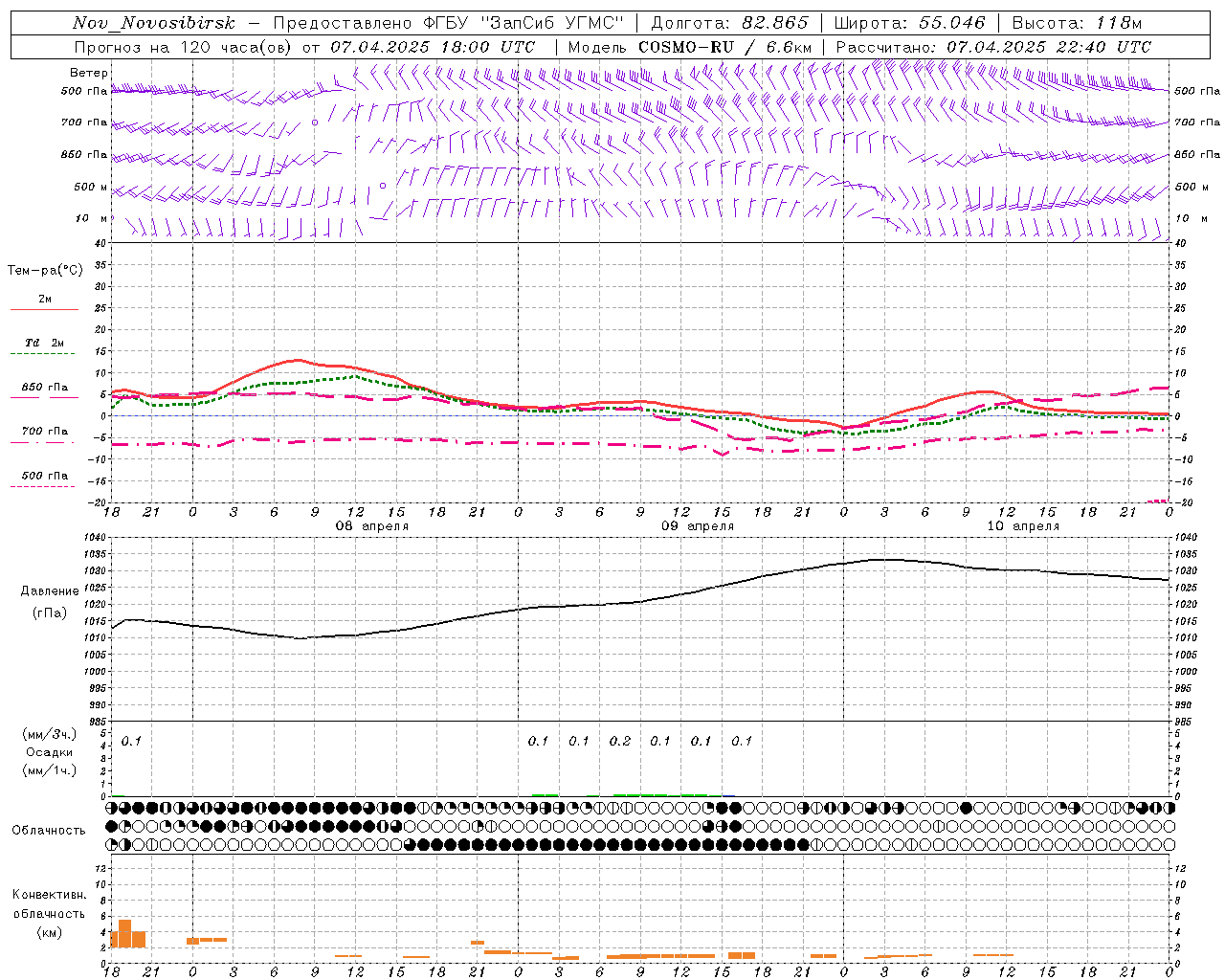Click the dash-dot 700 гПа temperature legend line
Screen dimensions: 1225x980
pos(44,442)
